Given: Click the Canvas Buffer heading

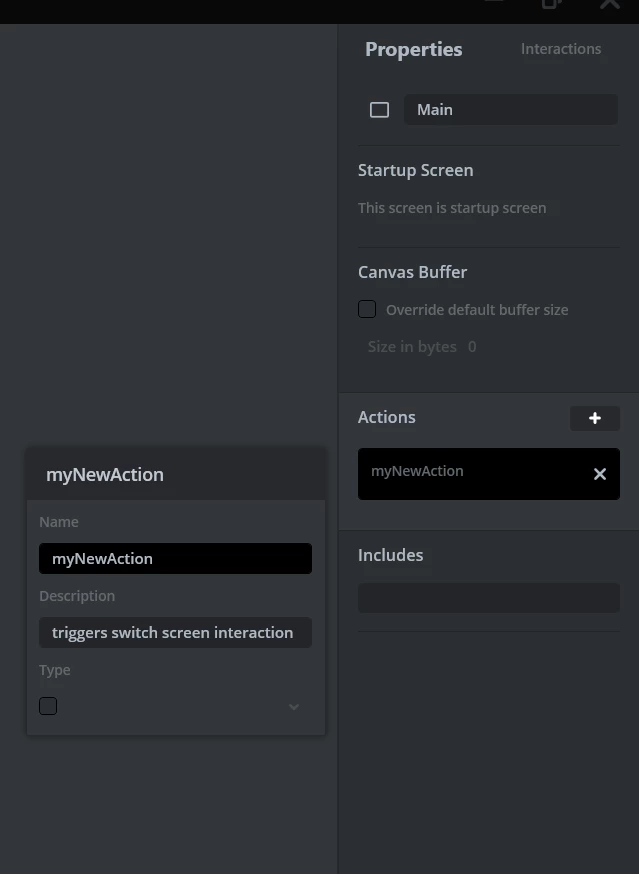Looking at the screenshot, I should pos(412,272).
